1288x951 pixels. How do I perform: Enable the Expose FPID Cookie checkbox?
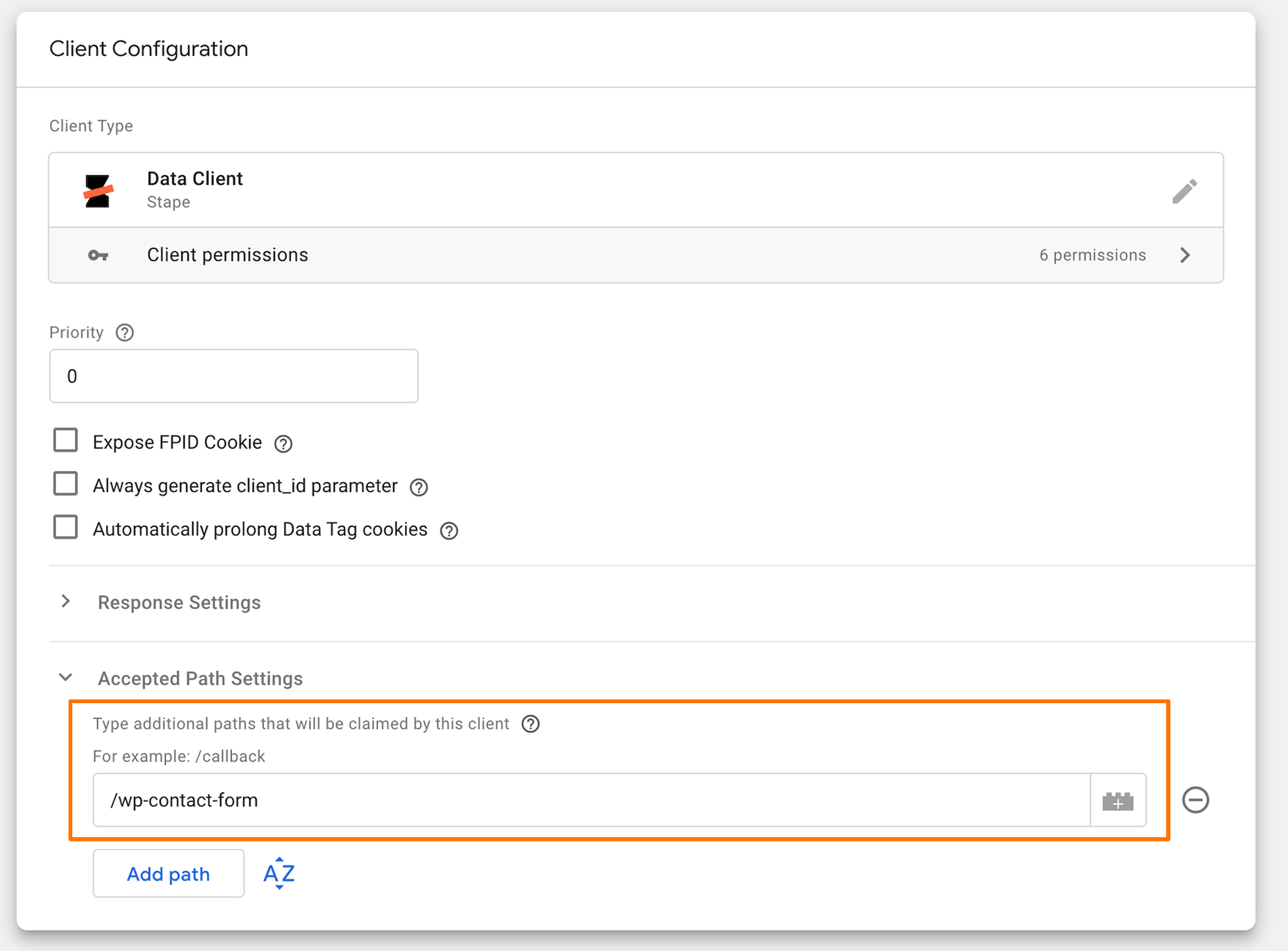click(65, 440)
